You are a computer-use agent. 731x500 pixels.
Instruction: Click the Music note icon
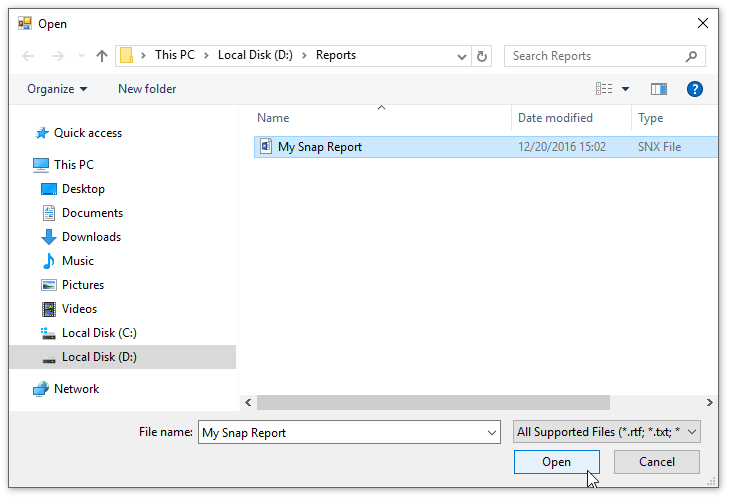48,261
